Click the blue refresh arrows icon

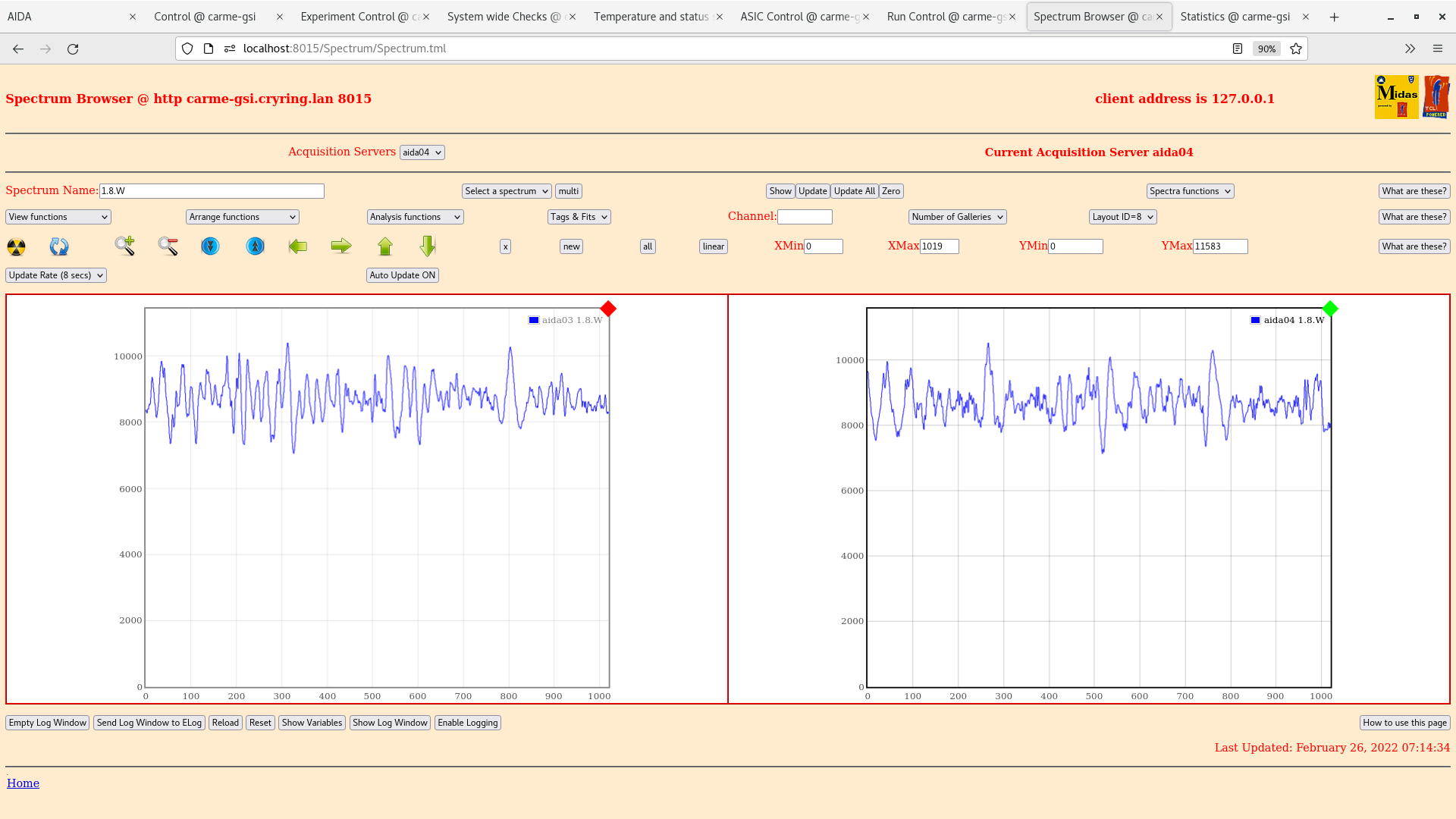pos(59,246)
